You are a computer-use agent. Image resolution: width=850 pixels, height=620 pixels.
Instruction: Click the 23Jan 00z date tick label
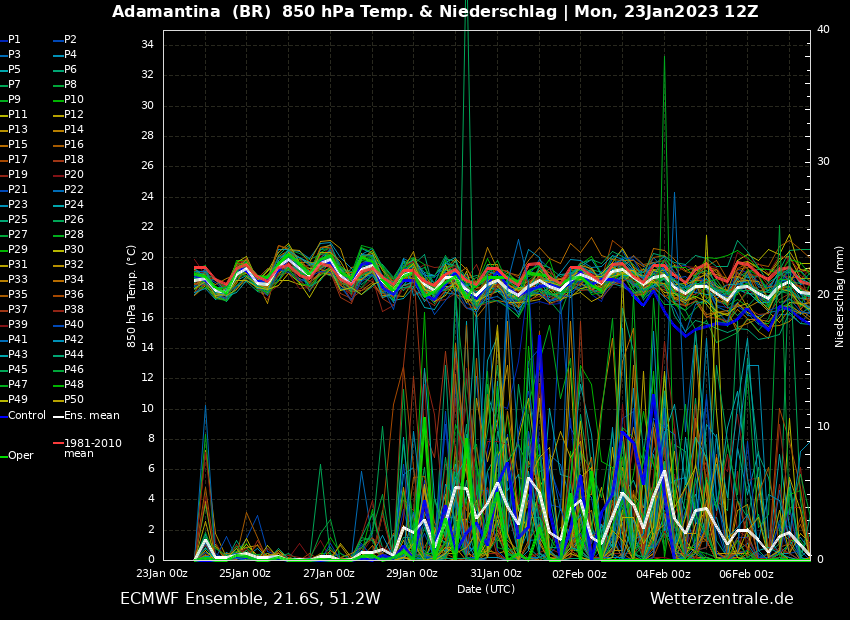162,574
